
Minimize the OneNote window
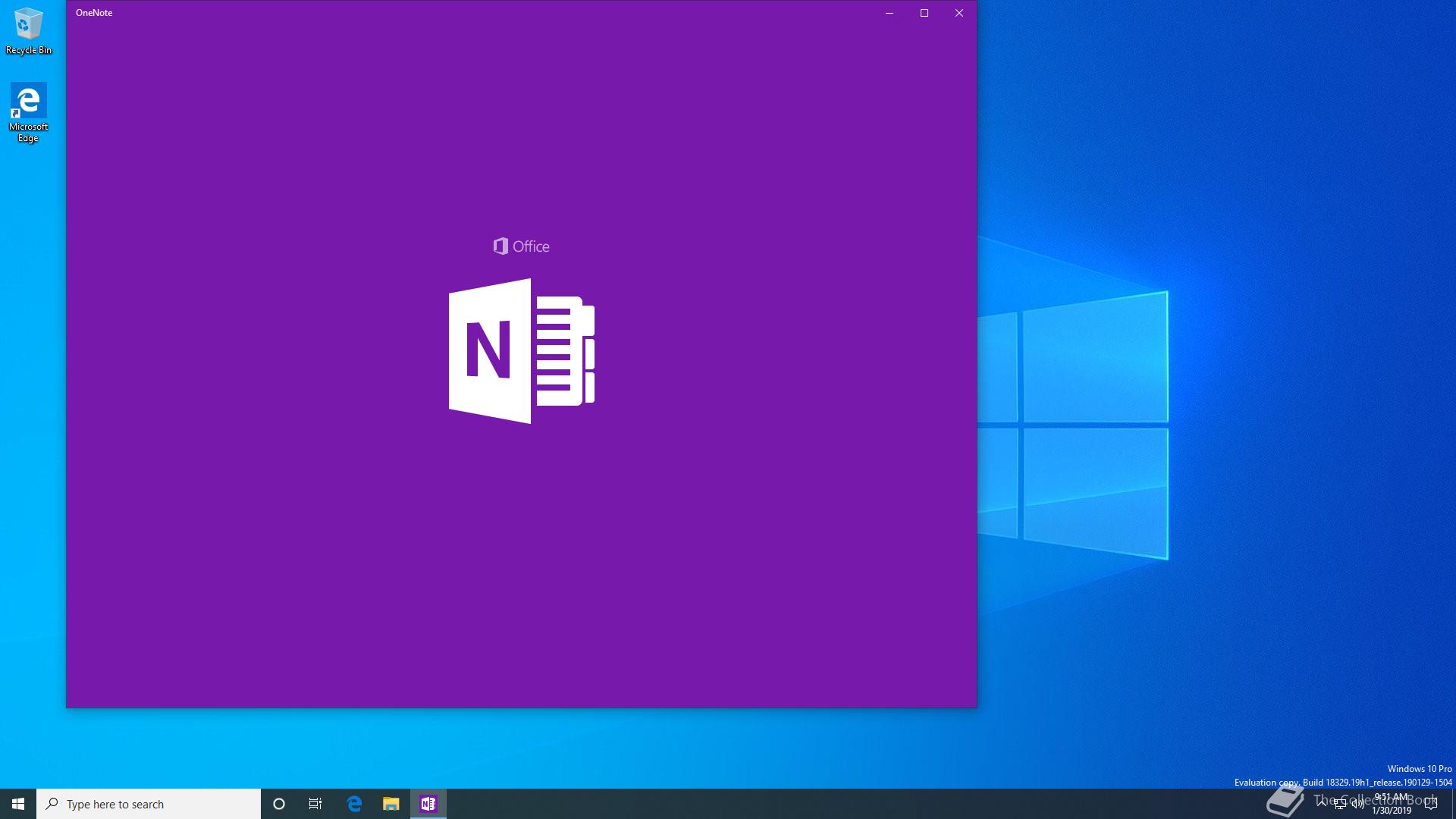click(x=890, y=13)
